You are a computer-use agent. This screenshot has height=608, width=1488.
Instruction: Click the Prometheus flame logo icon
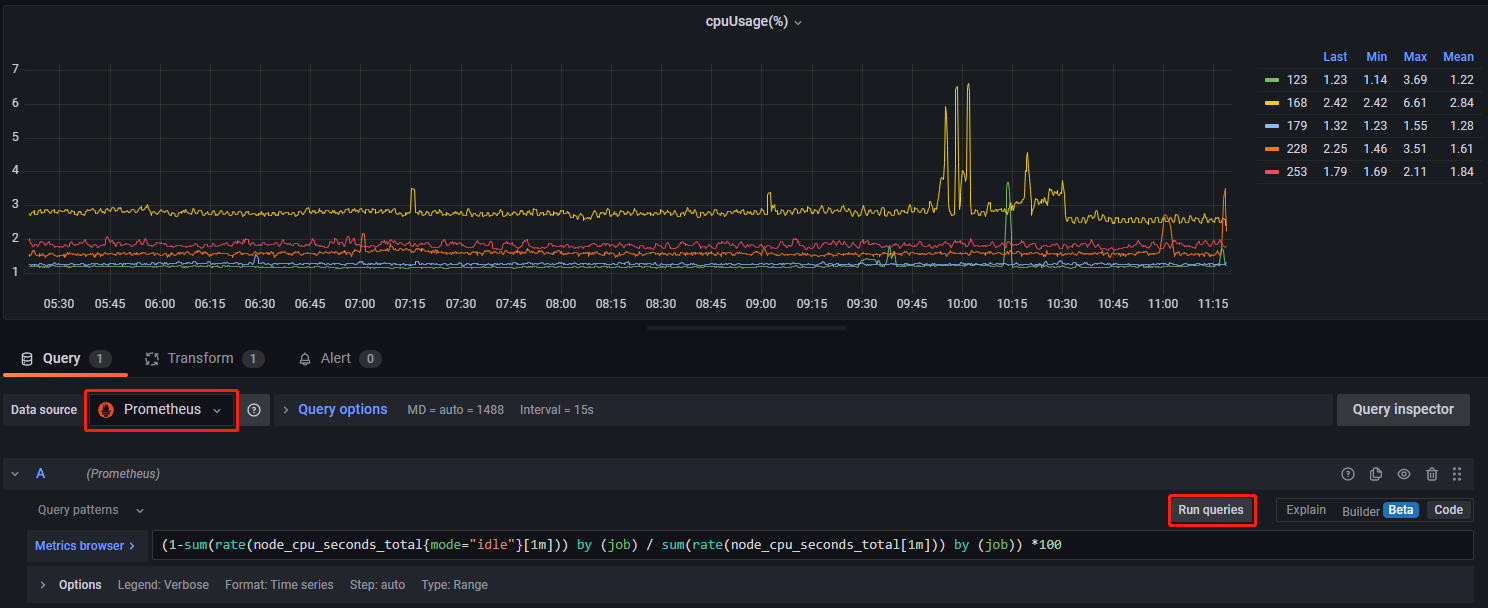[x=106, y=410]
